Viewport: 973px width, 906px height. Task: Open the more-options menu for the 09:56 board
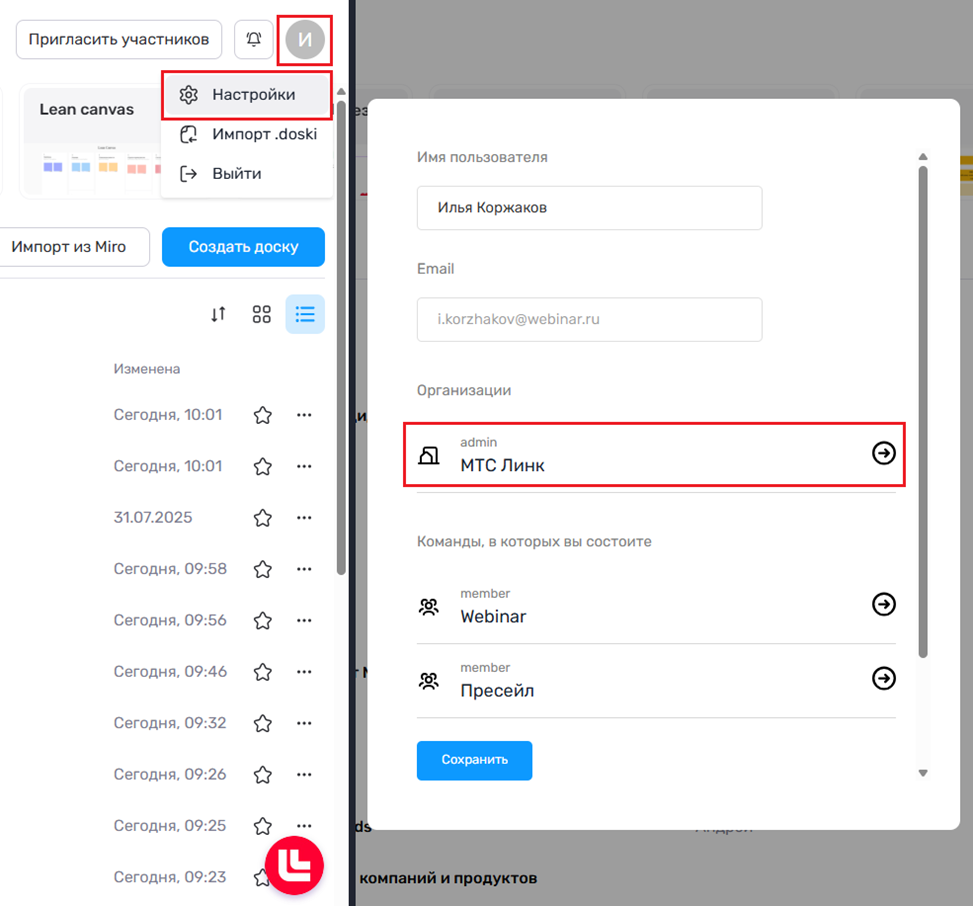(304, 621)
